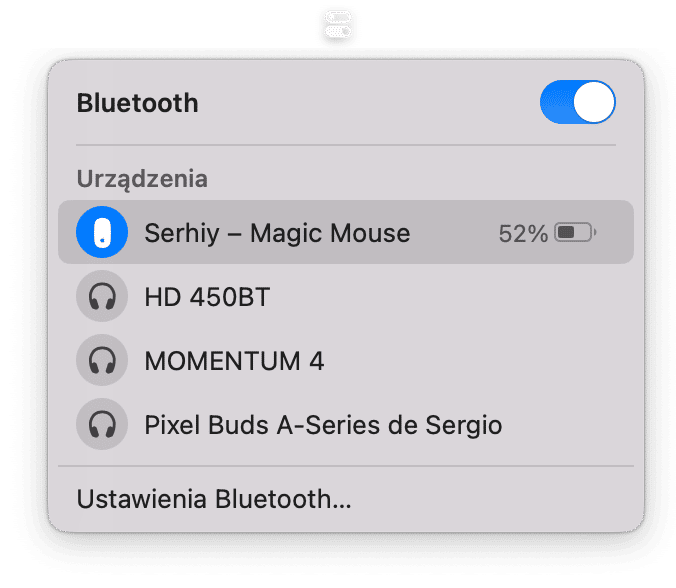676x588 pixels.
Task: Click the Pixel Buds headphones icon
Action: pos(102,424)
